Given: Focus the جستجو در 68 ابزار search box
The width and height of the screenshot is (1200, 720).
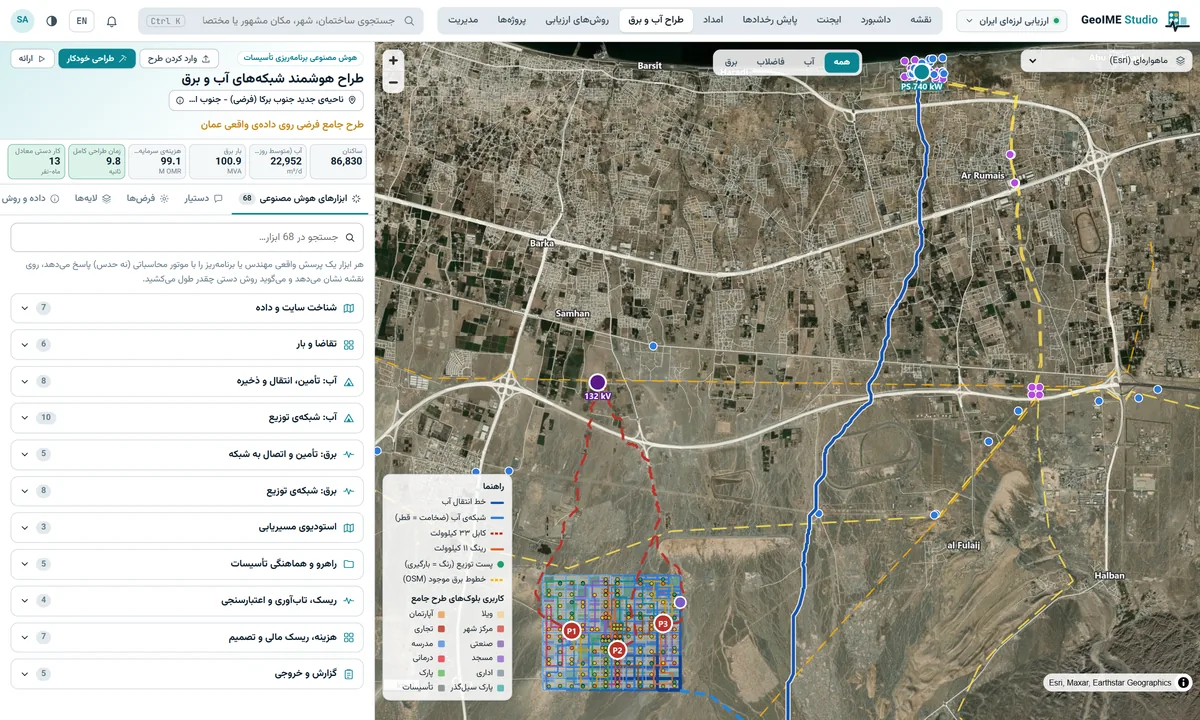Looking at the screenshot, I should (187, 237).
